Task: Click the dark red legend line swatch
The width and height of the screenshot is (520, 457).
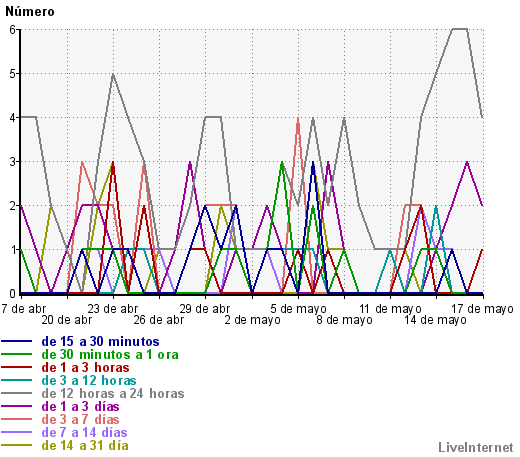Action: [17, 367]
